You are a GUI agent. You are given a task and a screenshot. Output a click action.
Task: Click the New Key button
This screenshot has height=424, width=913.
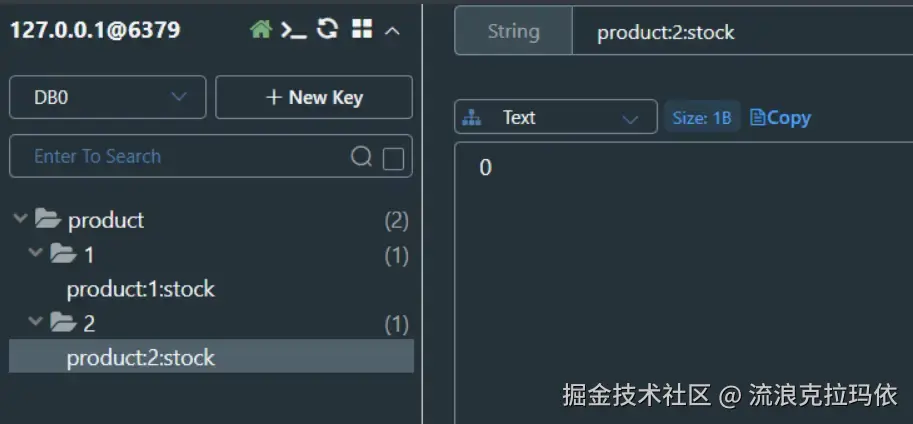pyautogui.click(x=314, y=97)
